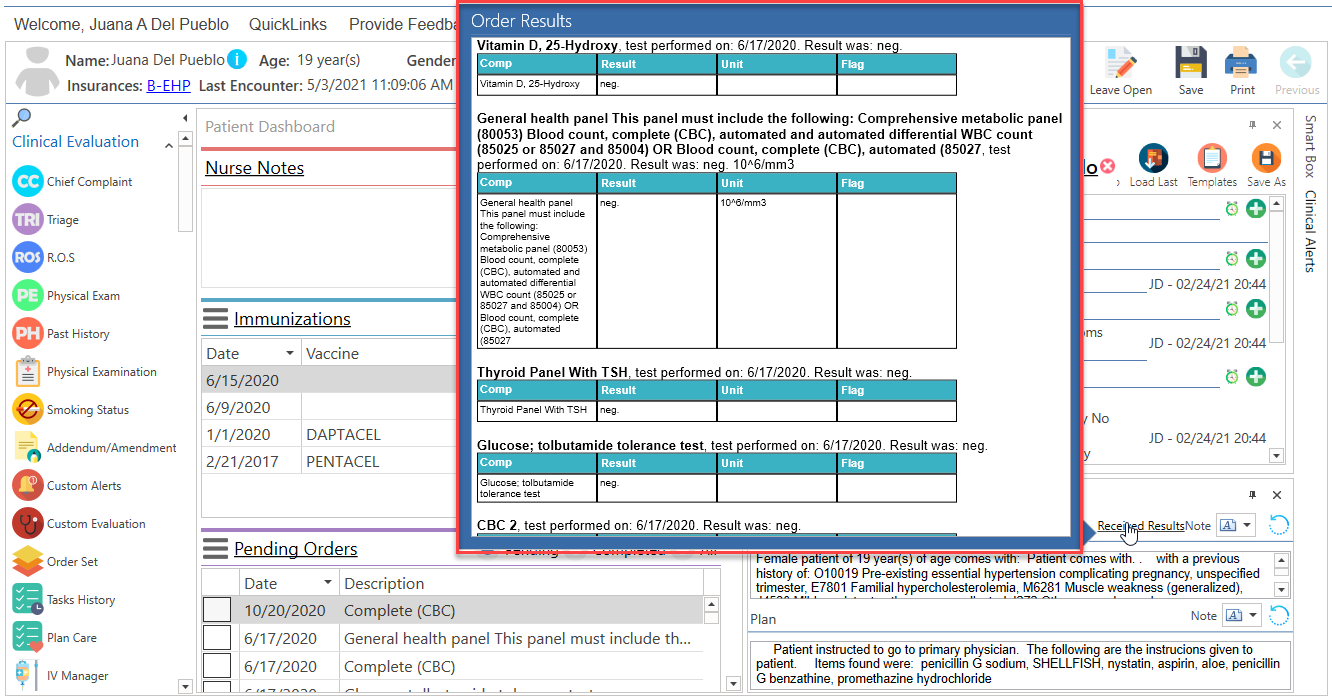Click the patient info icon beside name

click(237, 59)
